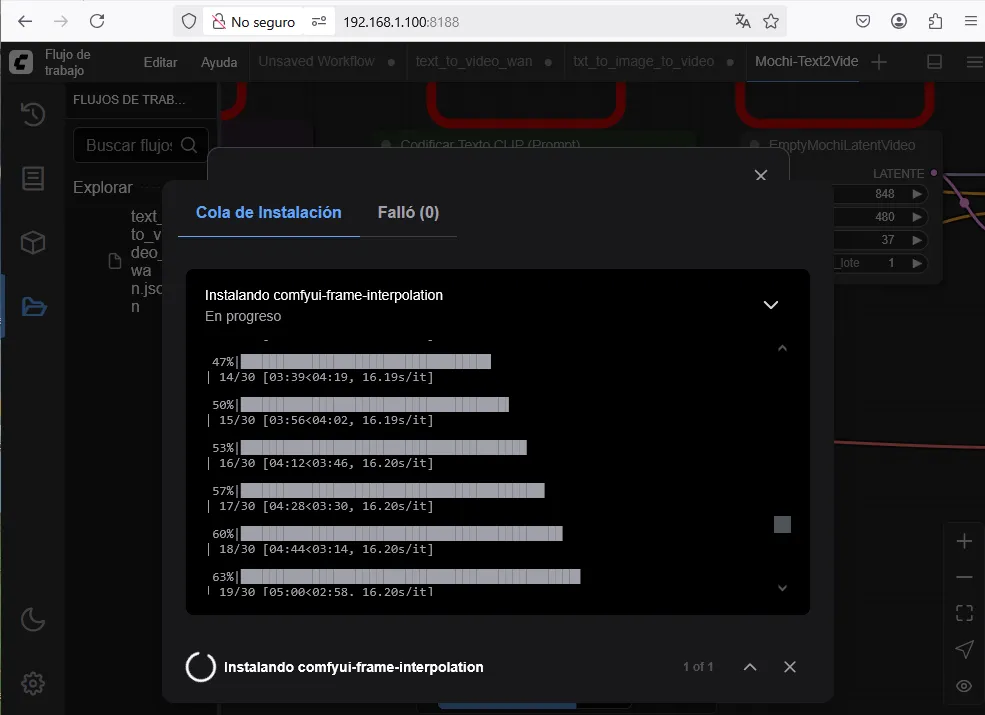This screenshot has height=715, width=985.
Task: Open site permissions icon in the address bar
Action: click(x=319, y=21)
